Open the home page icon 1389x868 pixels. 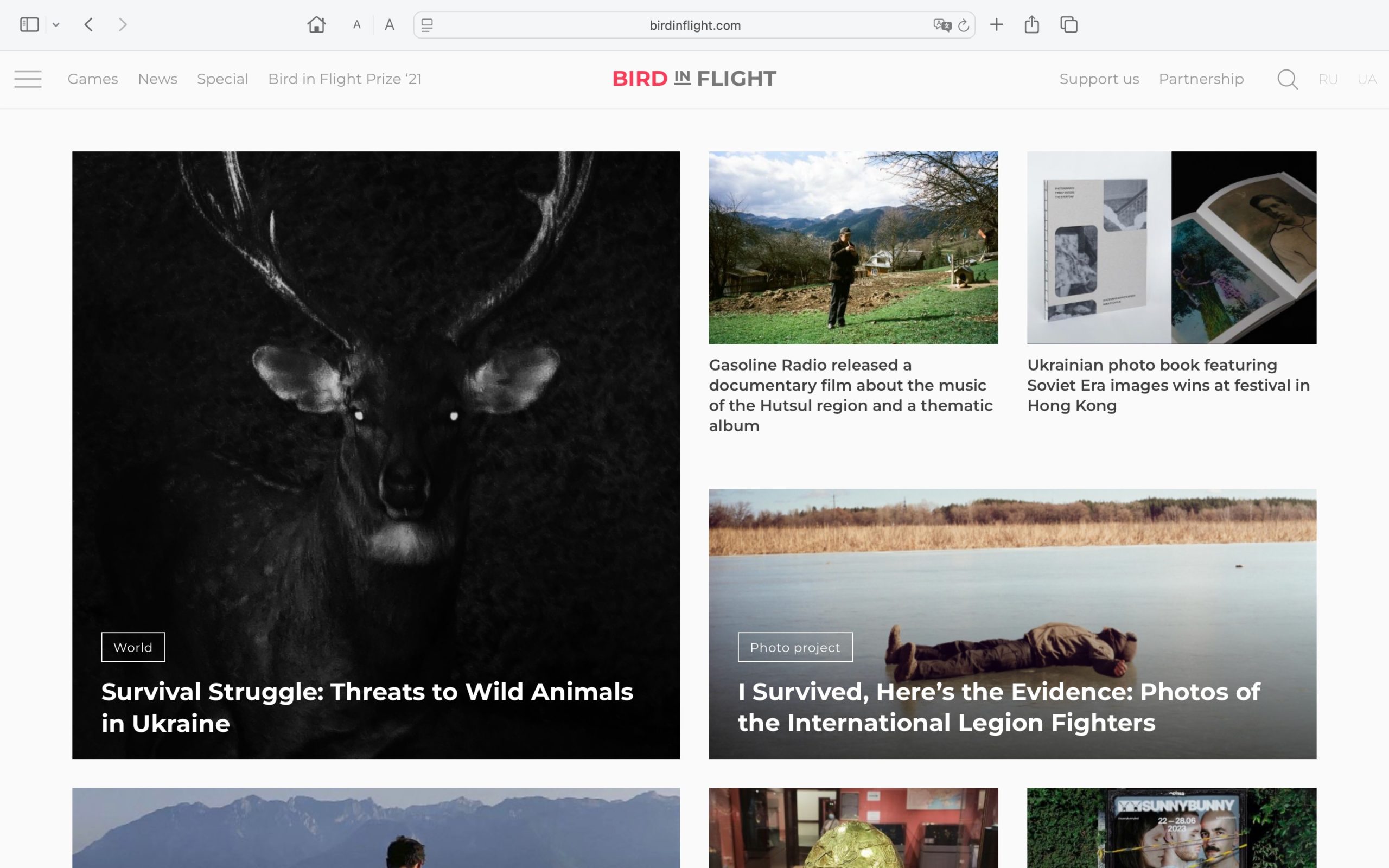[316, 25]
